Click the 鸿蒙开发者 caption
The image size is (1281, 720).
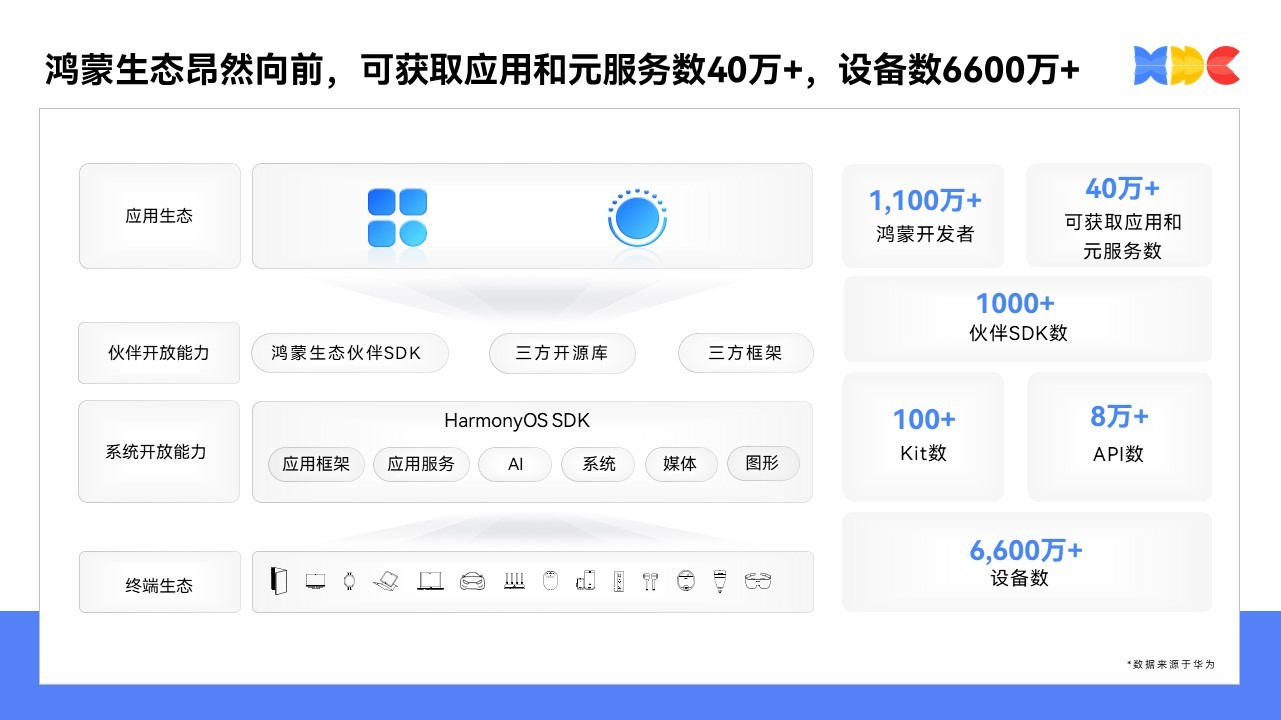[925, 235]
